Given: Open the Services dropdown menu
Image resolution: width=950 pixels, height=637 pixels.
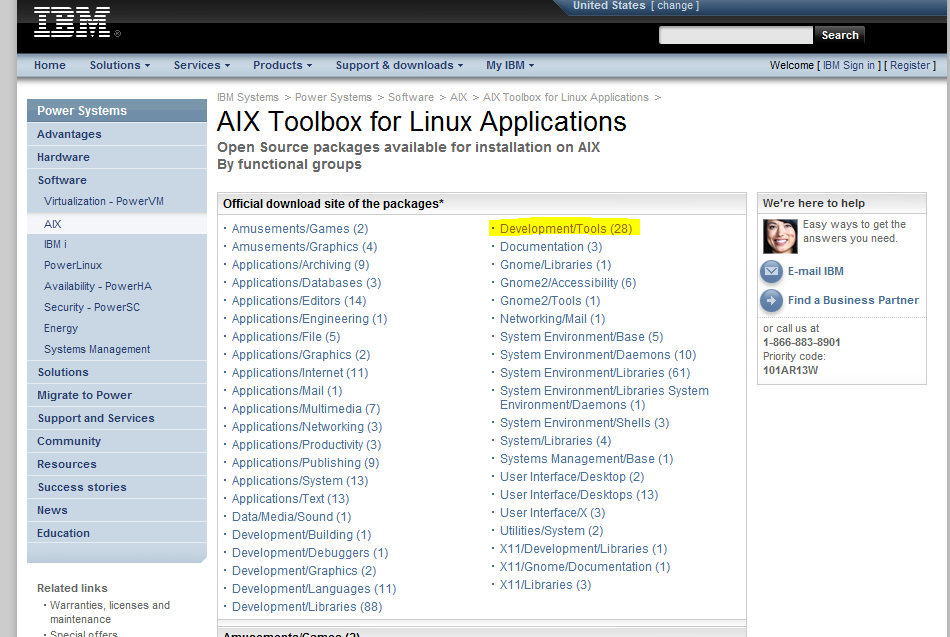Looking at the screenshot, I should [x=202, y=65].
